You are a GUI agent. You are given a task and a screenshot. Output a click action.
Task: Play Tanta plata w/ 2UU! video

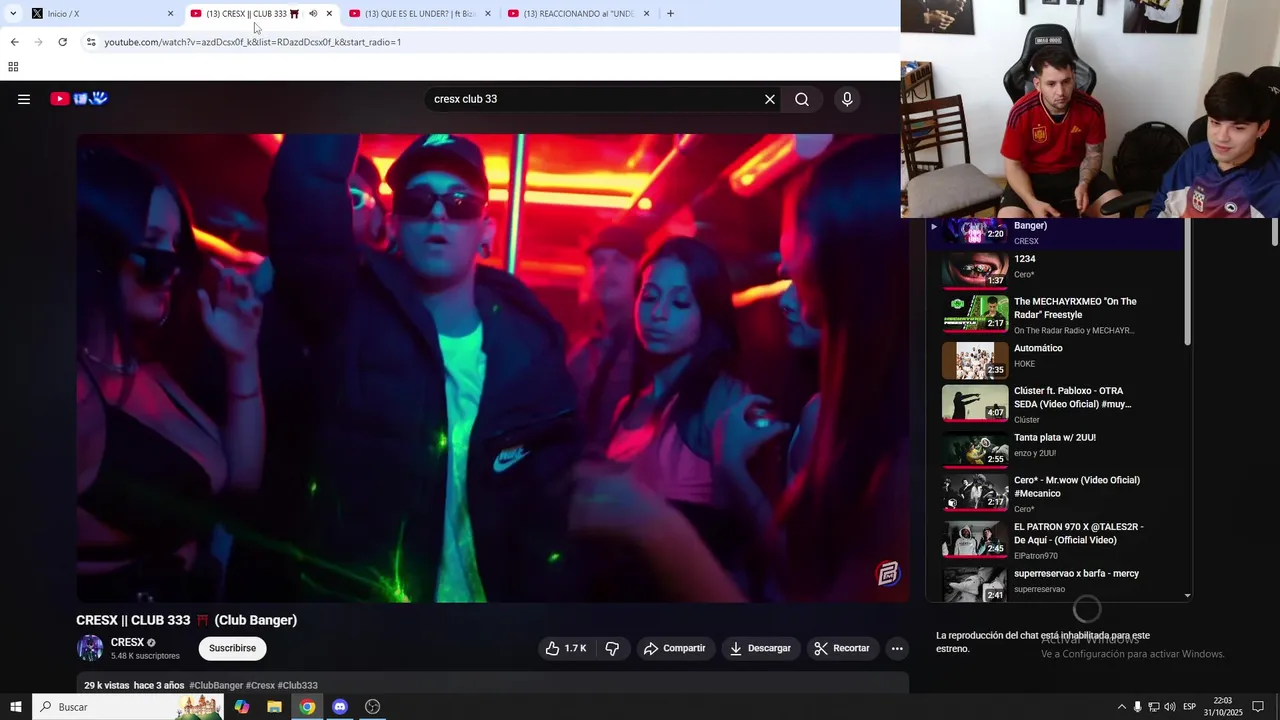1055,450
